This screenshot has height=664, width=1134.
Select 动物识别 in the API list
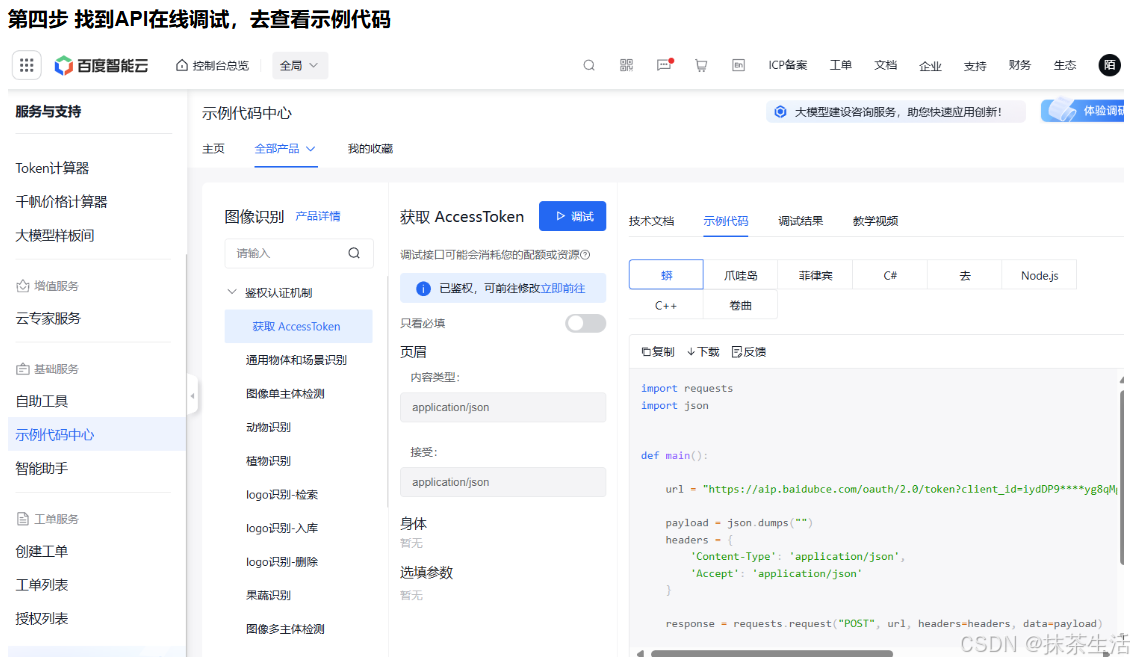pos(268,427)
